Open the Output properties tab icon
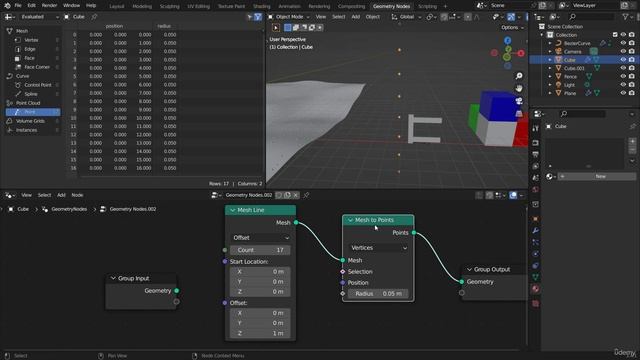The height and width of the screenshot is (360, 640). (x=536, y=154)
